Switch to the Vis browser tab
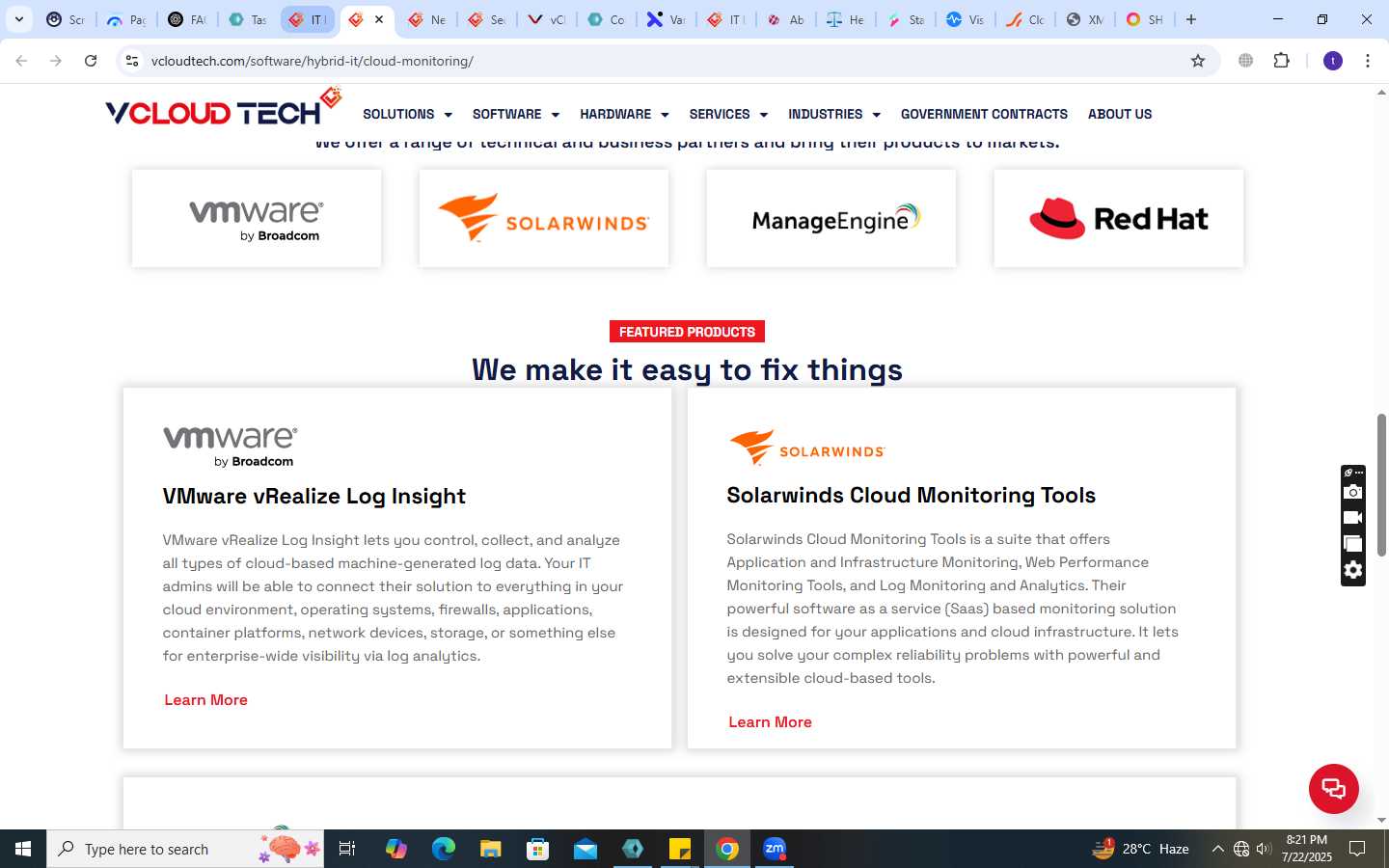The width and height of the screenshot is (1389, 868). point(965,19)
